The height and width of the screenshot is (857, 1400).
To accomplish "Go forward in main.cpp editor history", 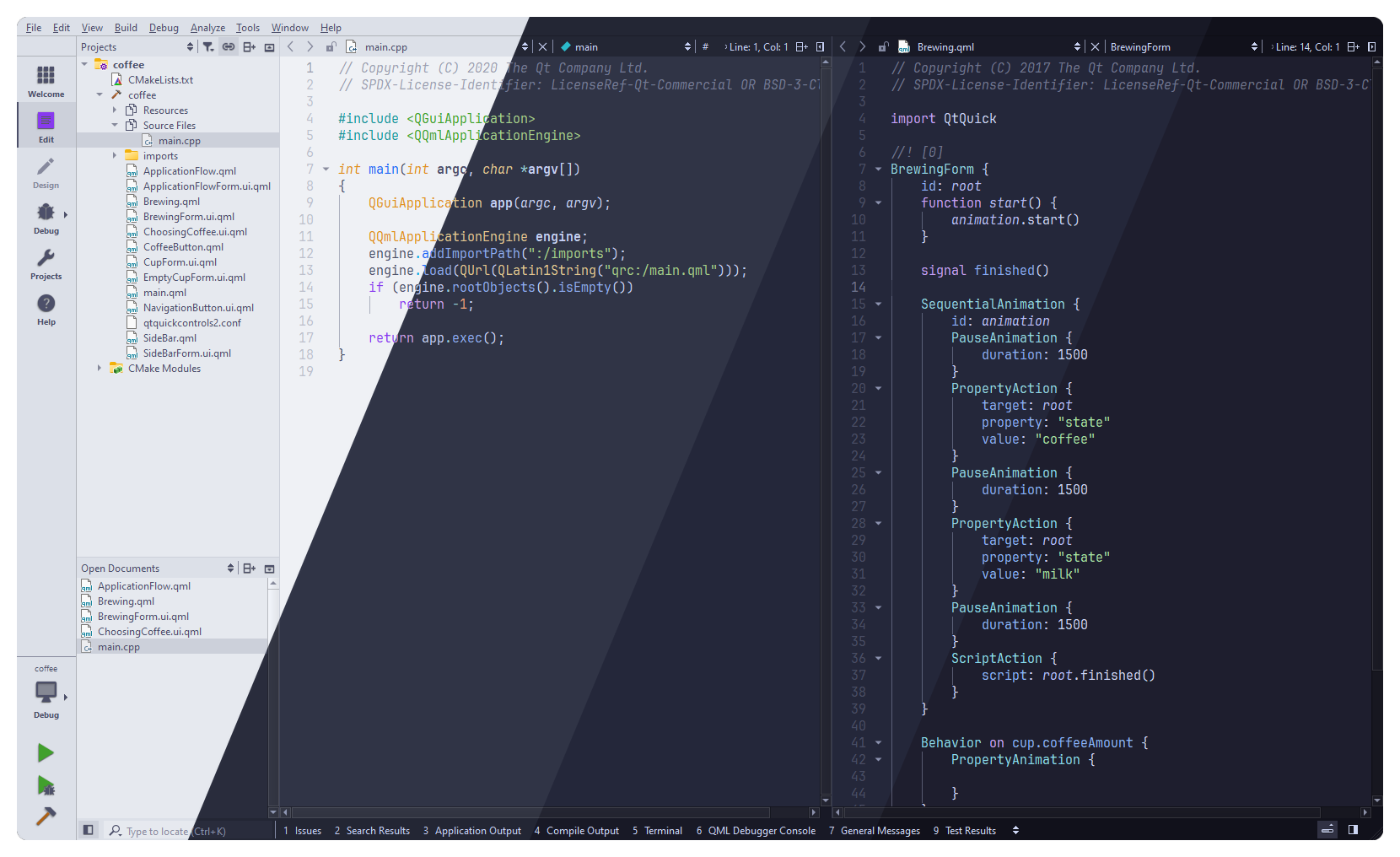I will pyautogui.click(x=310, y=47).
